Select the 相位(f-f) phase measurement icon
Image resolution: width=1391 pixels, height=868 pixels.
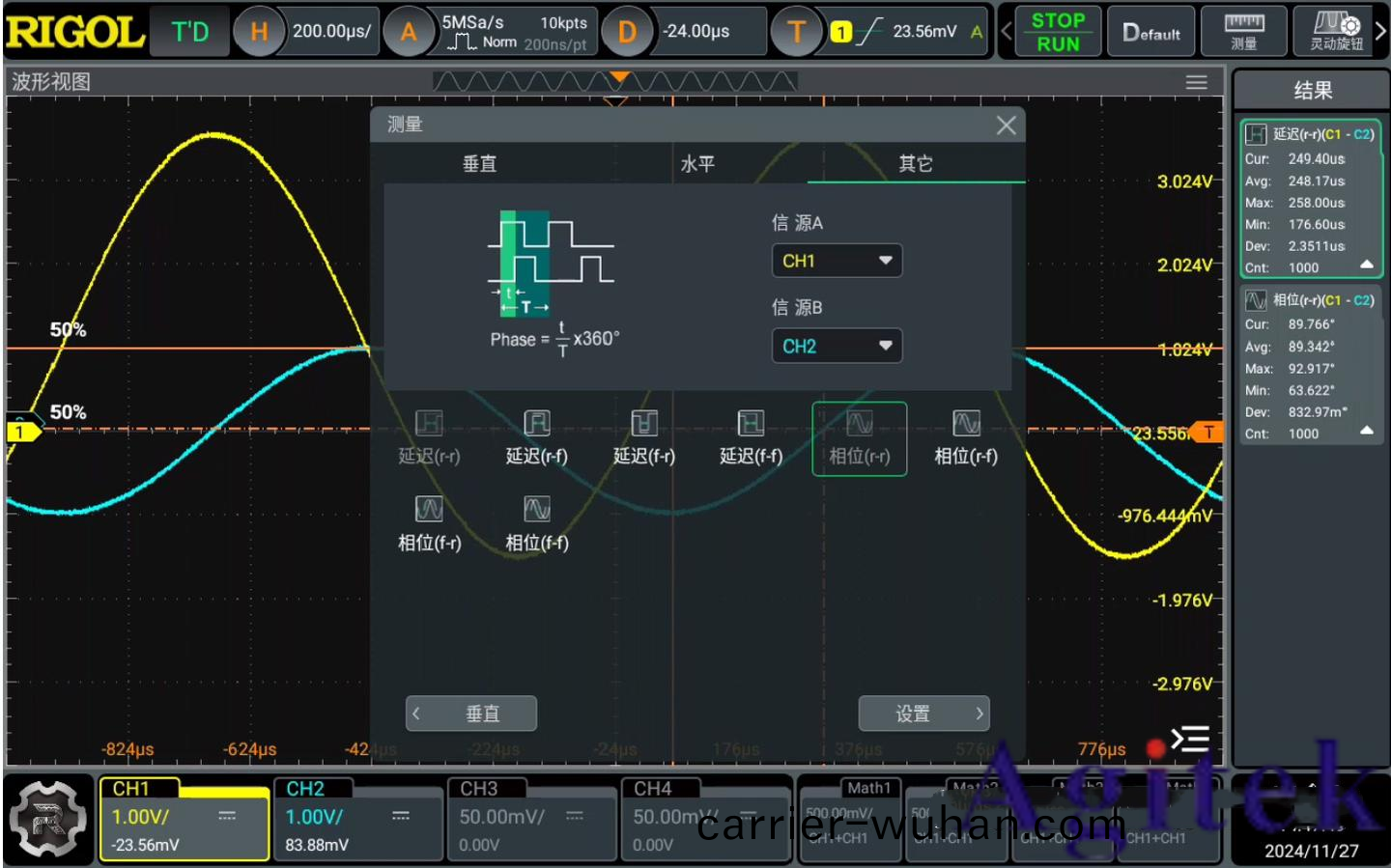[536, 523]
